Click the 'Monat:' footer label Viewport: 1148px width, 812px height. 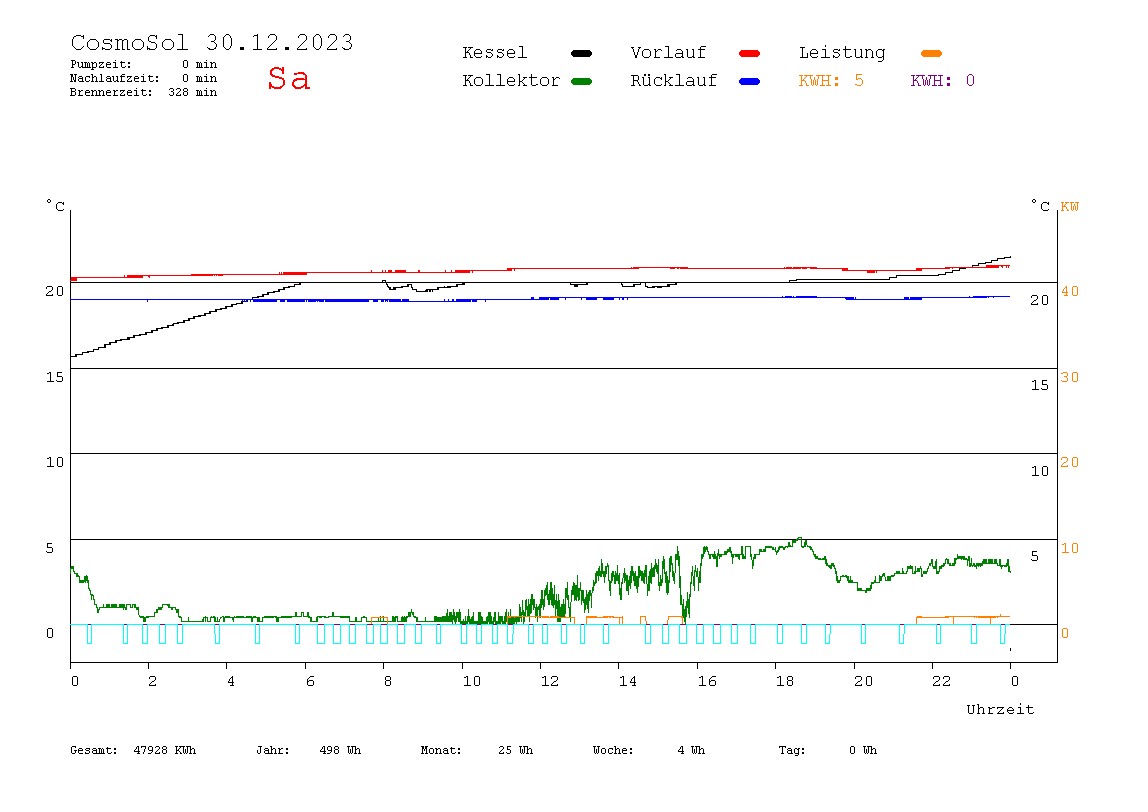click(441, 750)
